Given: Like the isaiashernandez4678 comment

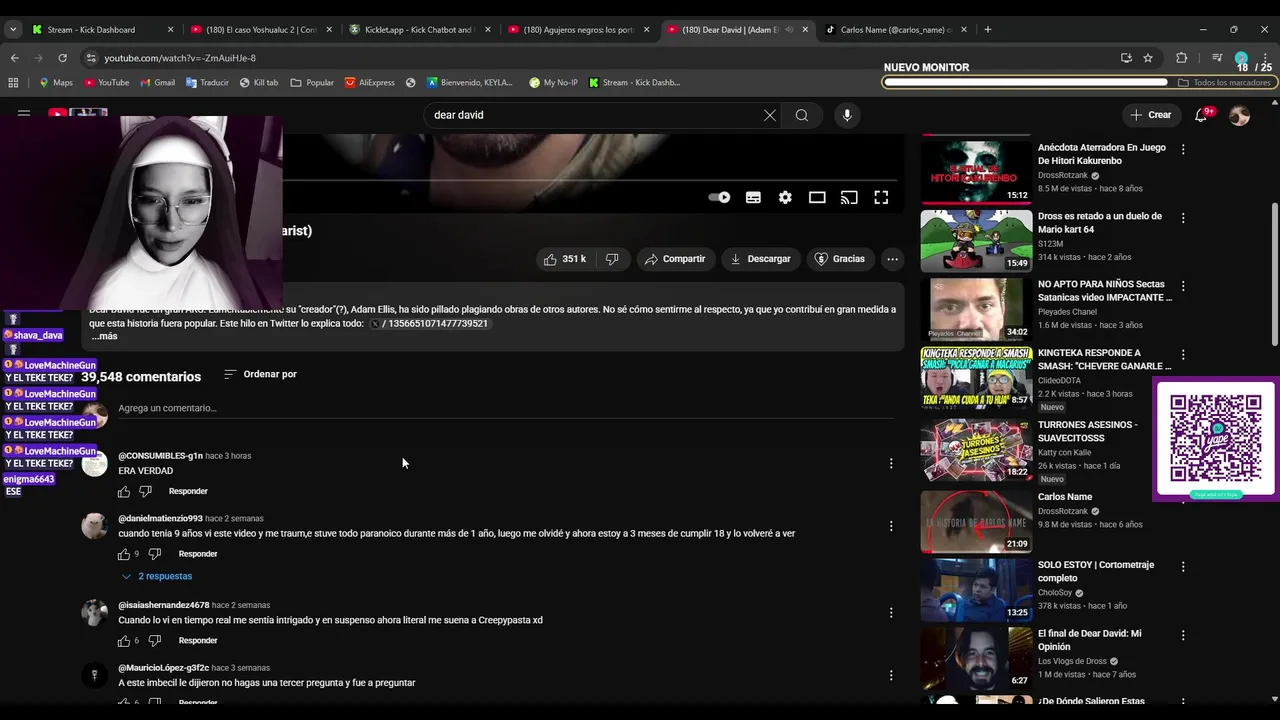Looking at the screenshot, I should [124, 641].
